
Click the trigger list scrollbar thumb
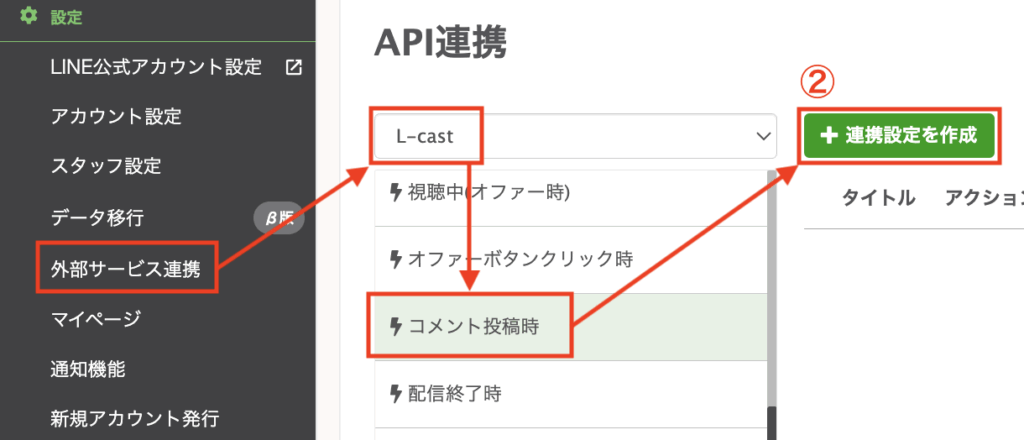pos(771,423)
